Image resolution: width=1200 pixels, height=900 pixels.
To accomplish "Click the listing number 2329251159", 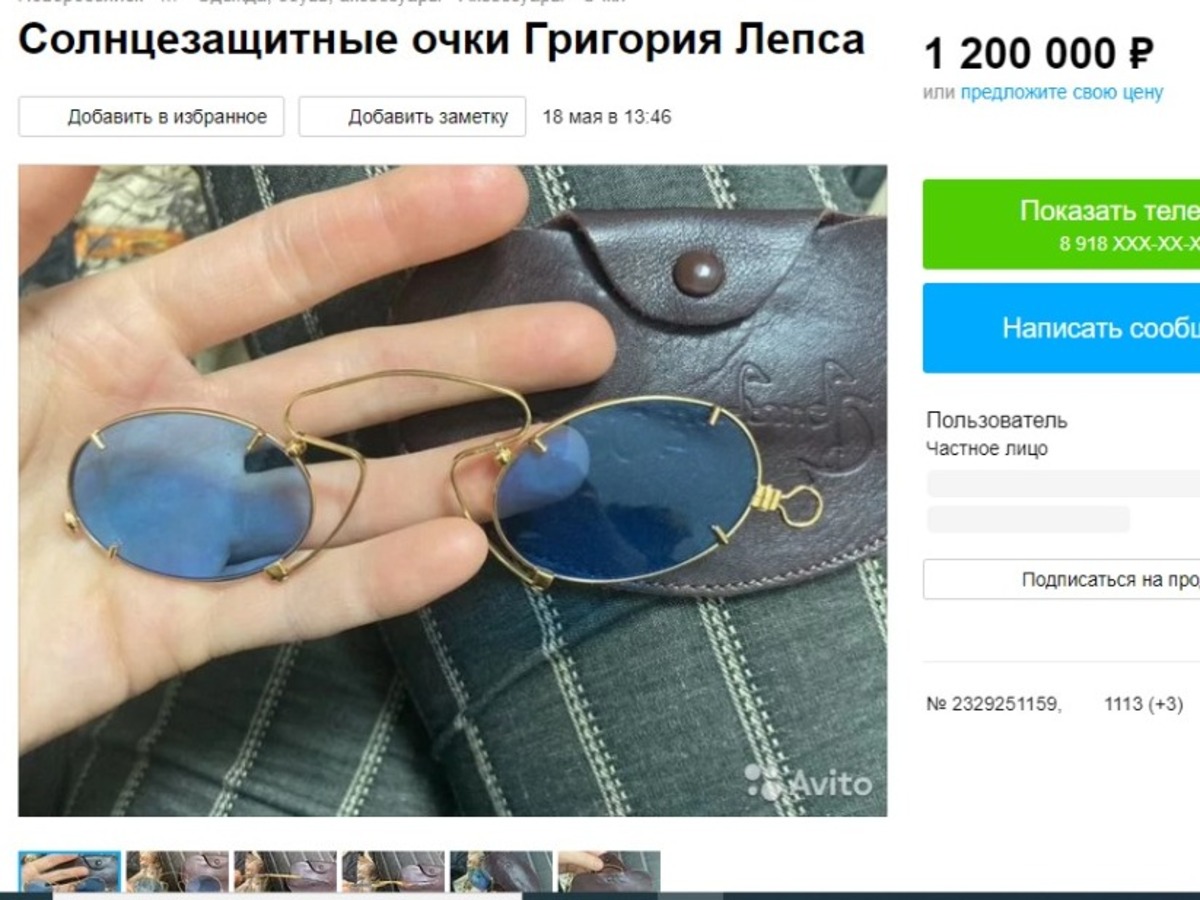I will 993,704.
